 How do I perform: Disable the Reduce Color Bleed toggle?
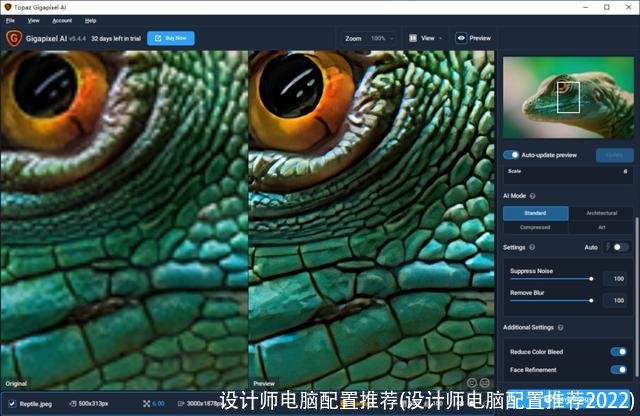617,351
